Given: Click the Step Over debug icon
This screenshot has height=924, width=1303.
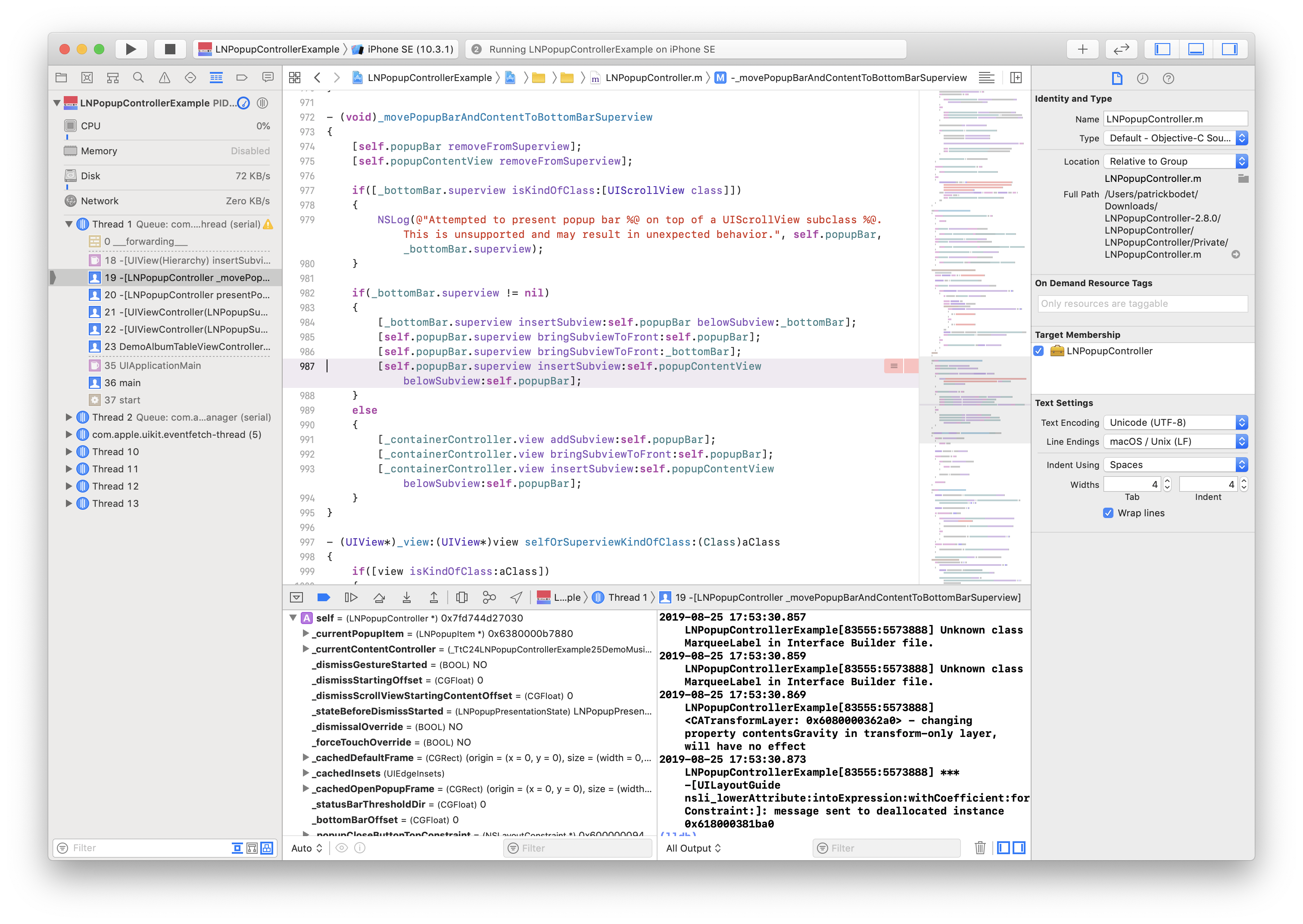Looking at the screenshot, I should [379, 597].
